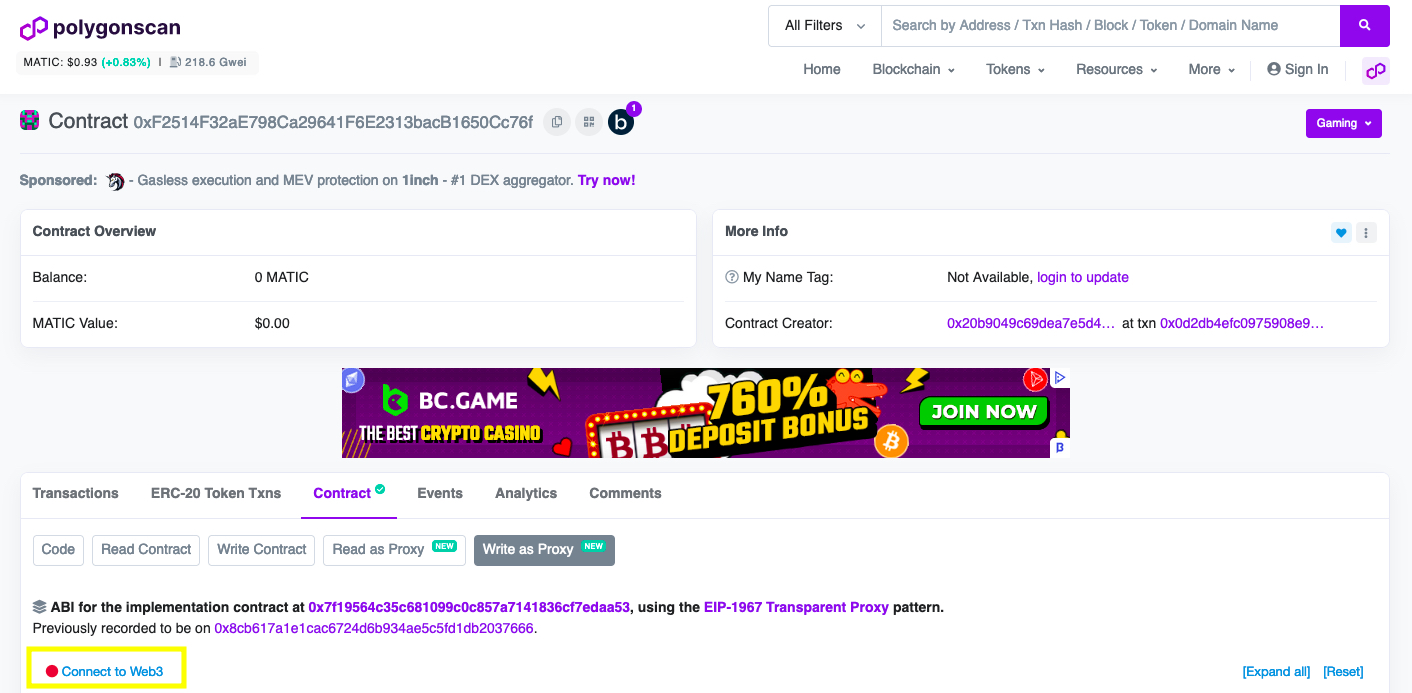This screenshot has height=693, width=1412.
Task: Click the heart icon in More Info
Action: coord(1341,233)
